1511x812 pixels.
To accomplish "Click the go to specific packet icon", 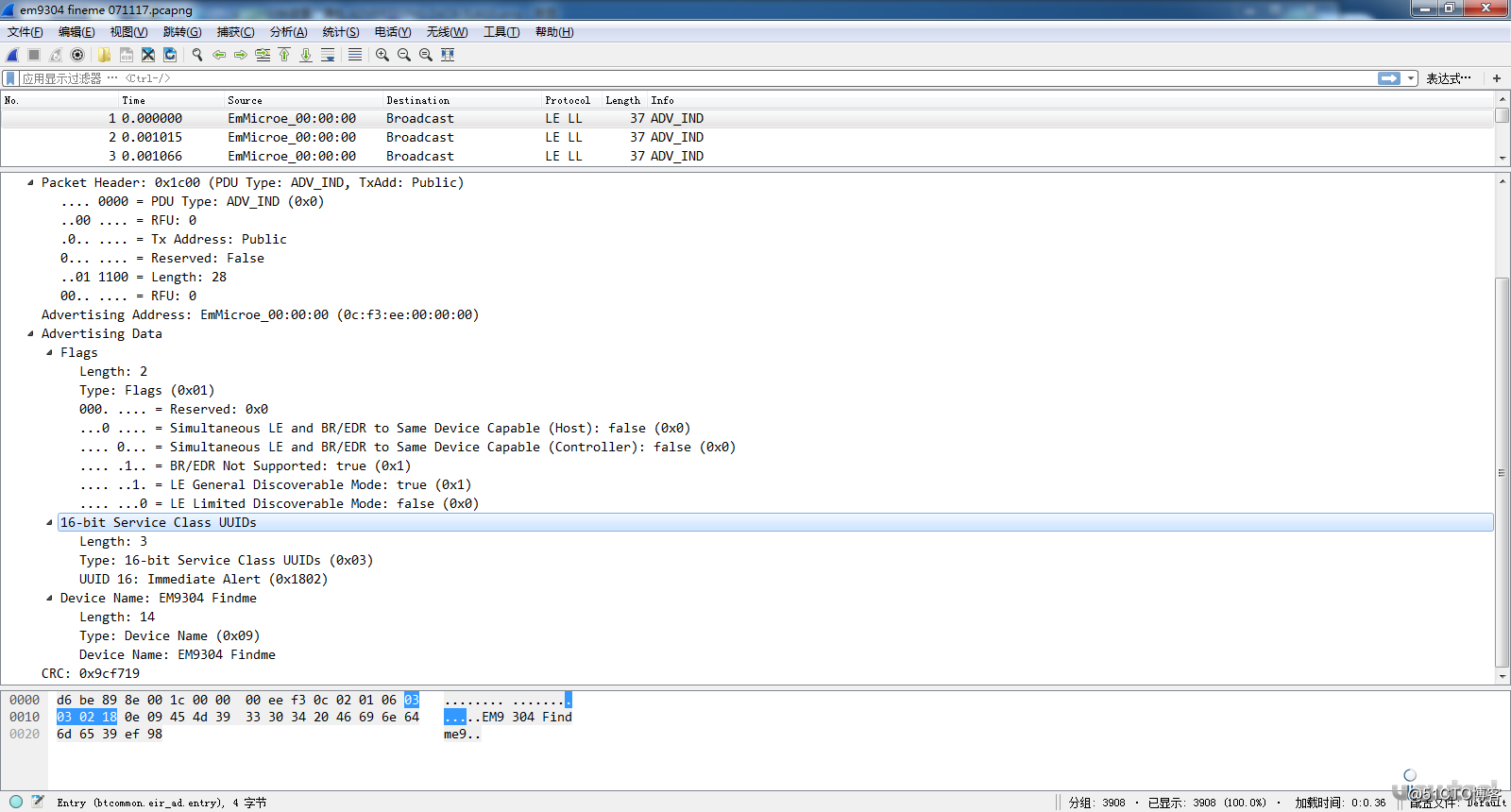I will 263,55.
